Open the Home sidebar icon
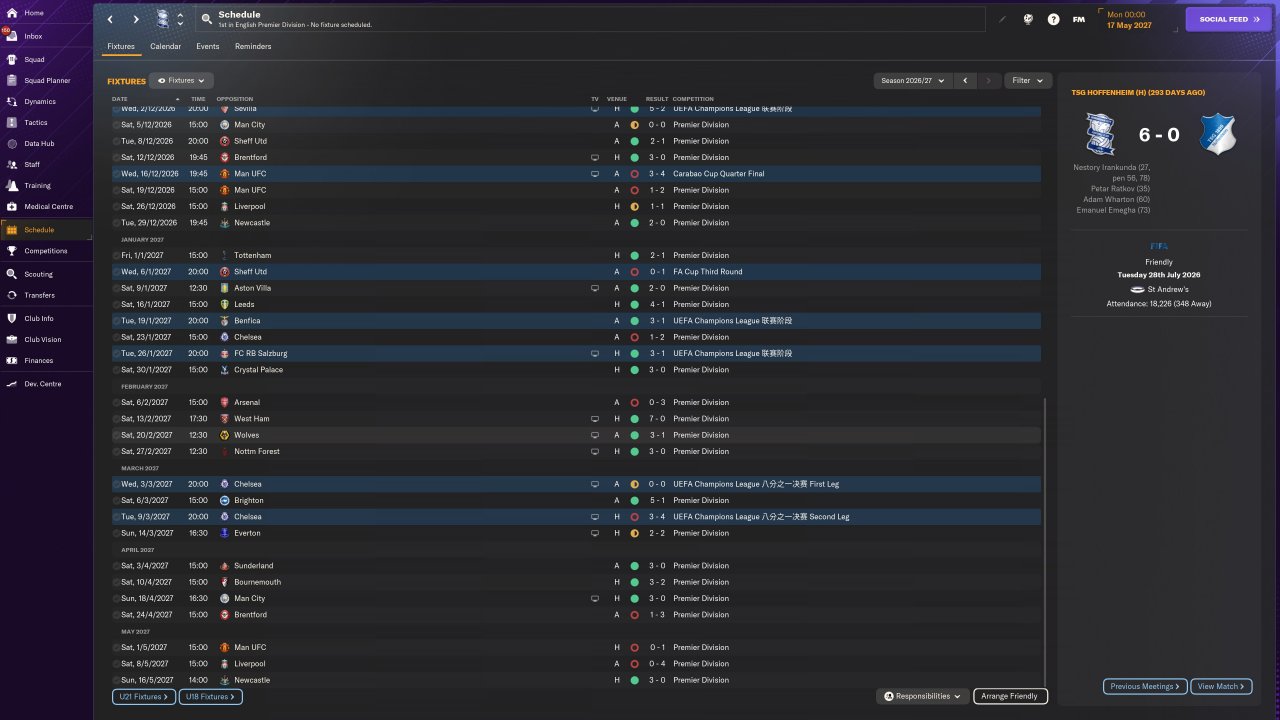Viewport: 1280px width, 720px height. pyautogui.click(x=12, y=13)
